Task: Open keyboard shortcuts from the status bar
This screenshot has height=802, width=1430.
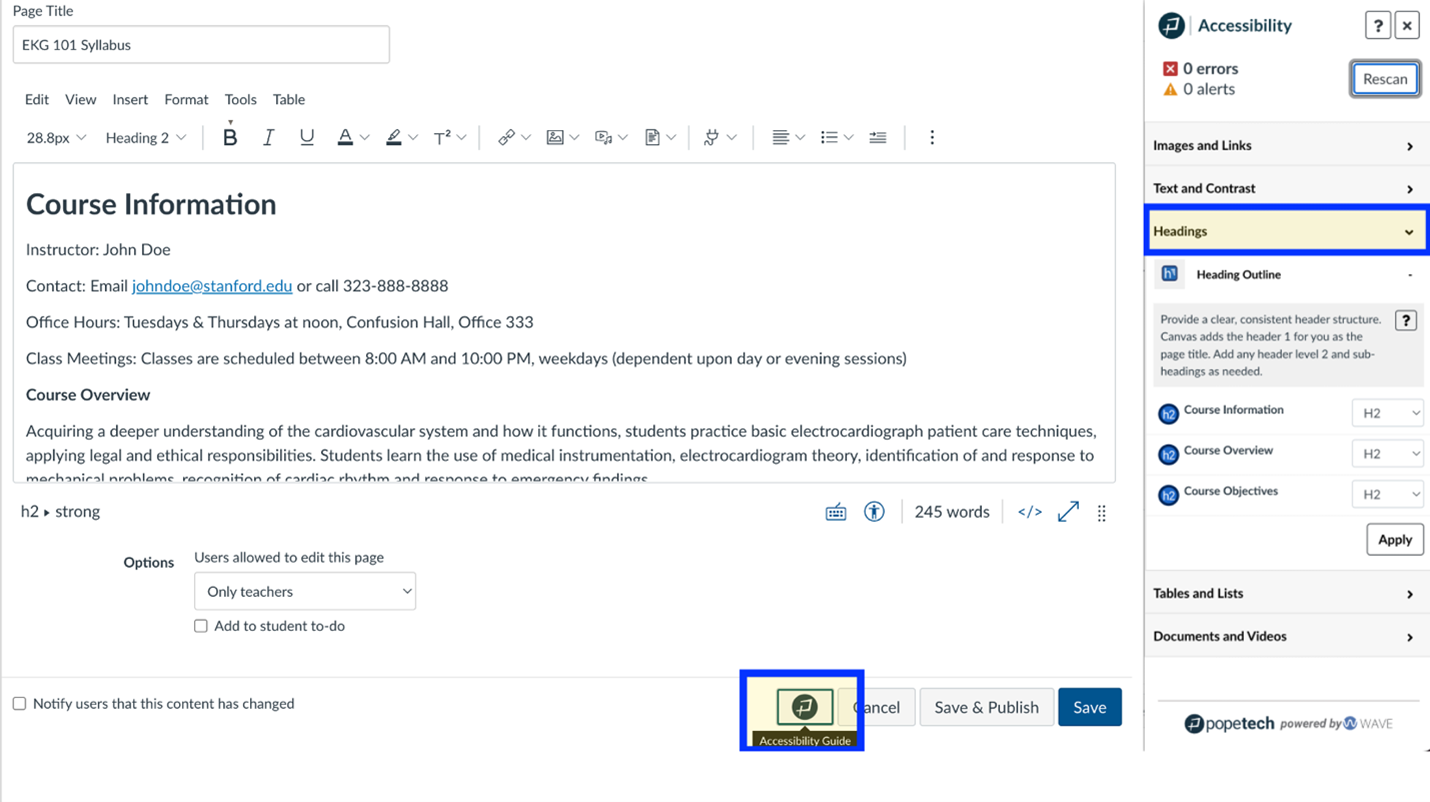Action: [836, 512]
